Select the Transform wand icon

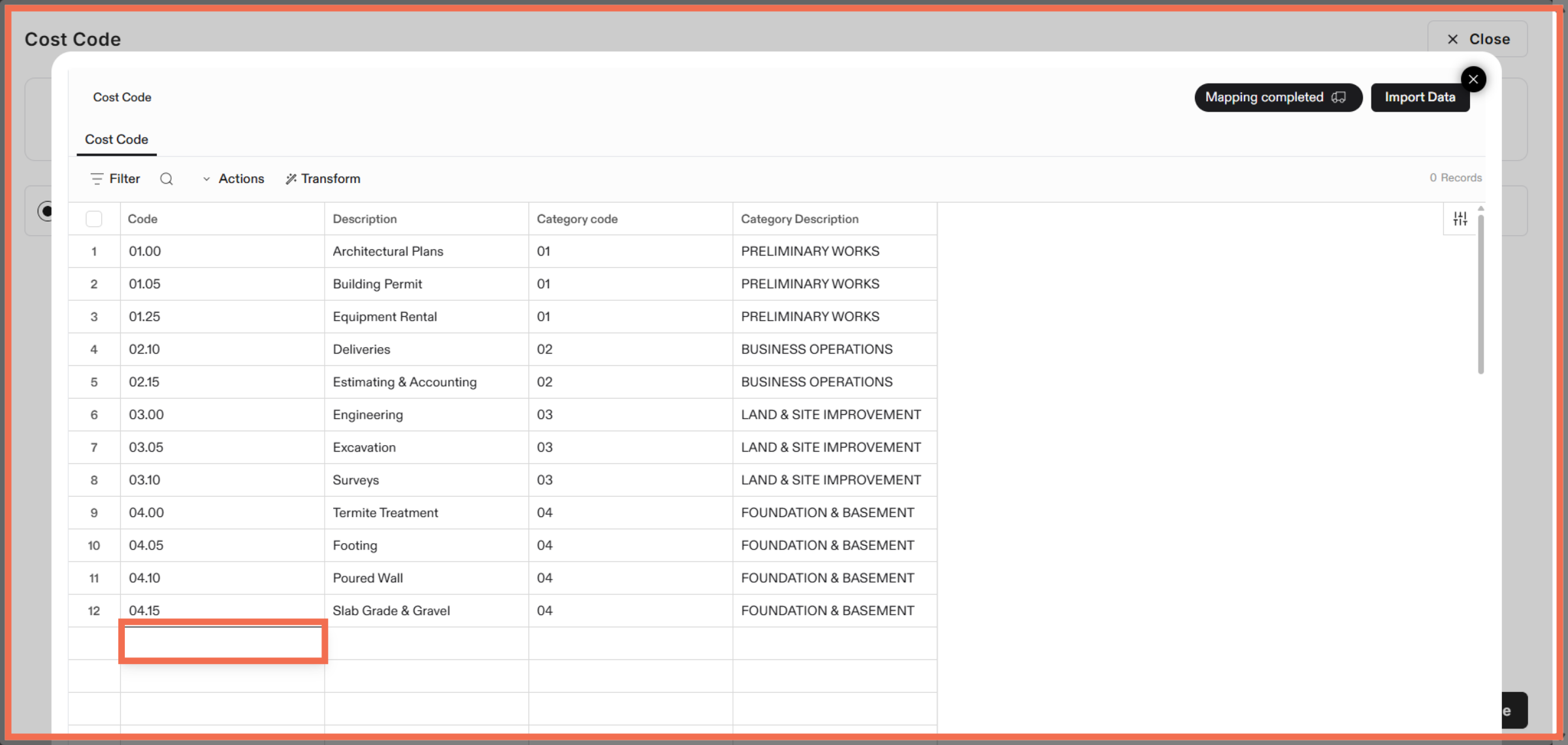click(290, 178)
